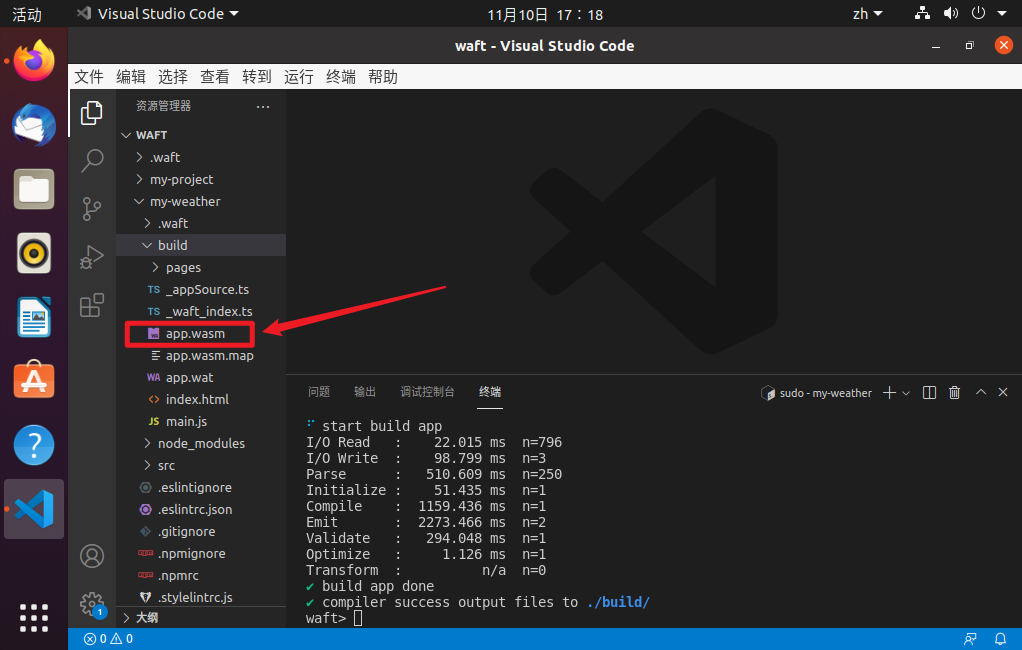Open the _waft_index.ts file
The image size is (1022, 650).
pos(201,312)
